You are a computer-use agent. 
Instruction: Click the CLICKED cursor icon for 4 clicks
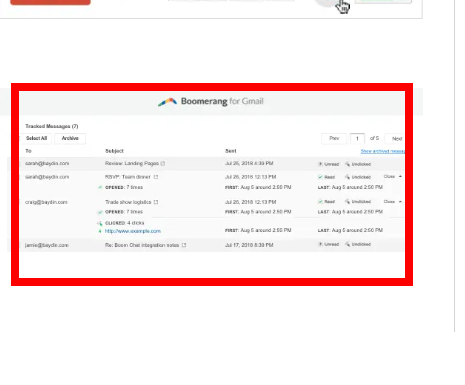(100, 223)
